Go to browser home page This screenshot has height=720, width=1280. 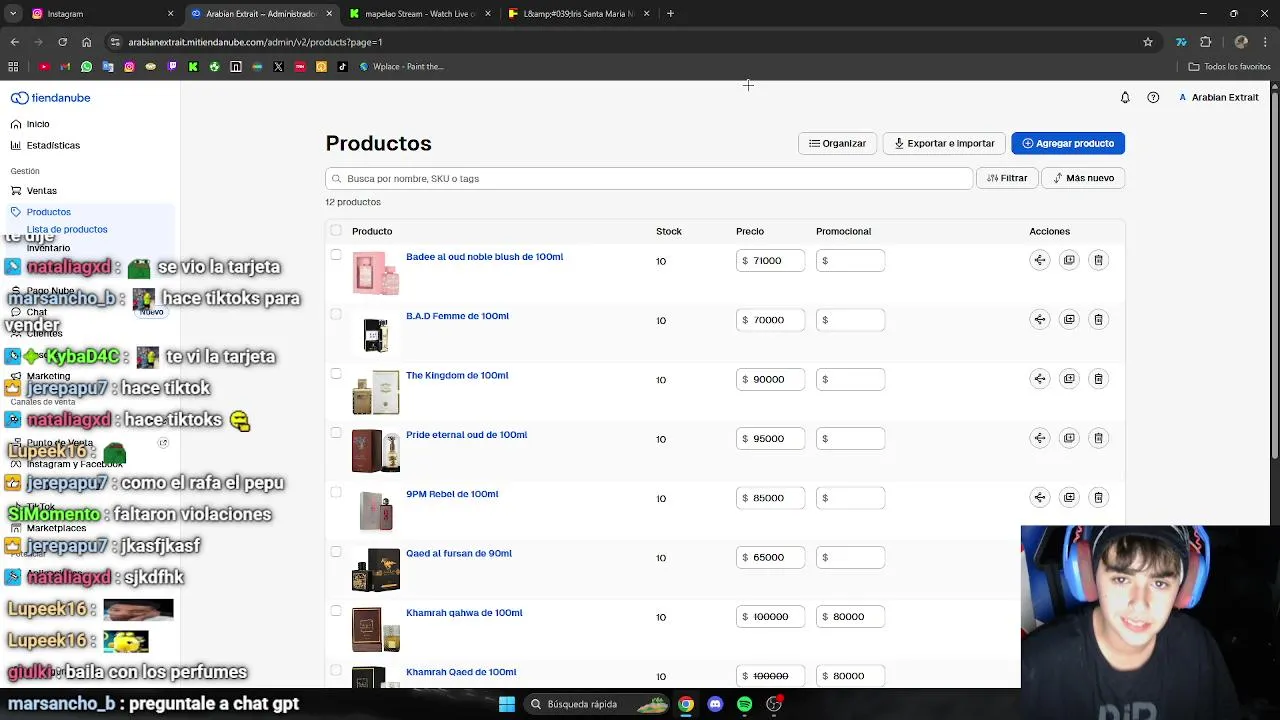(x=86, y=42)
